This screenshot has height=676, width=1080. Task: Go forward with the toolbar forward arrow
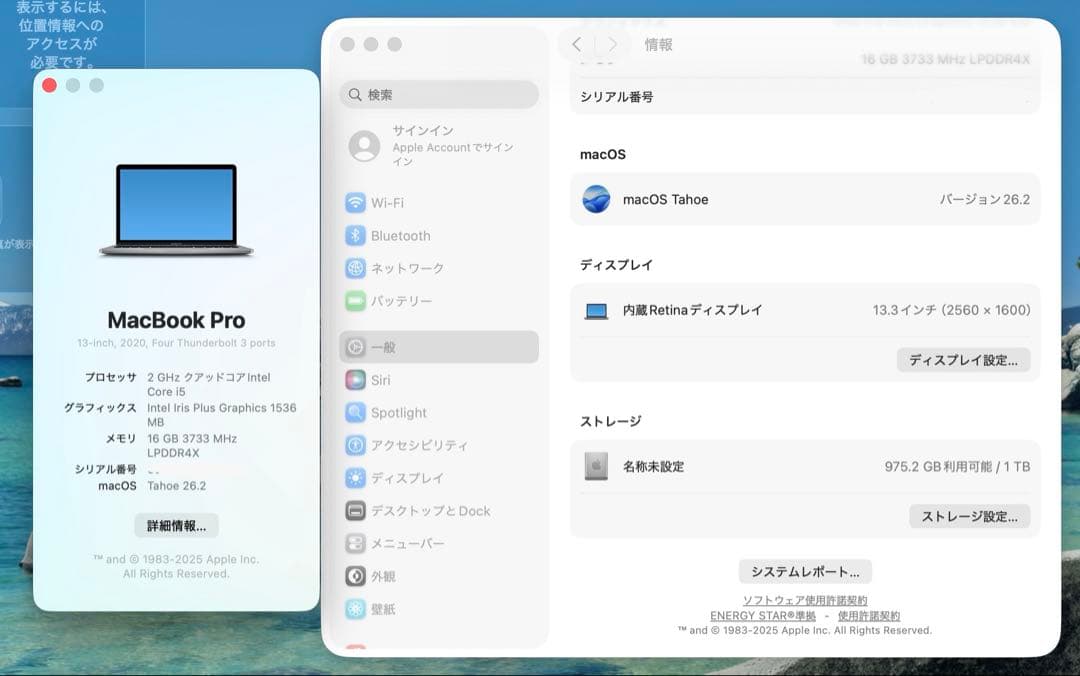coord(612,45)
